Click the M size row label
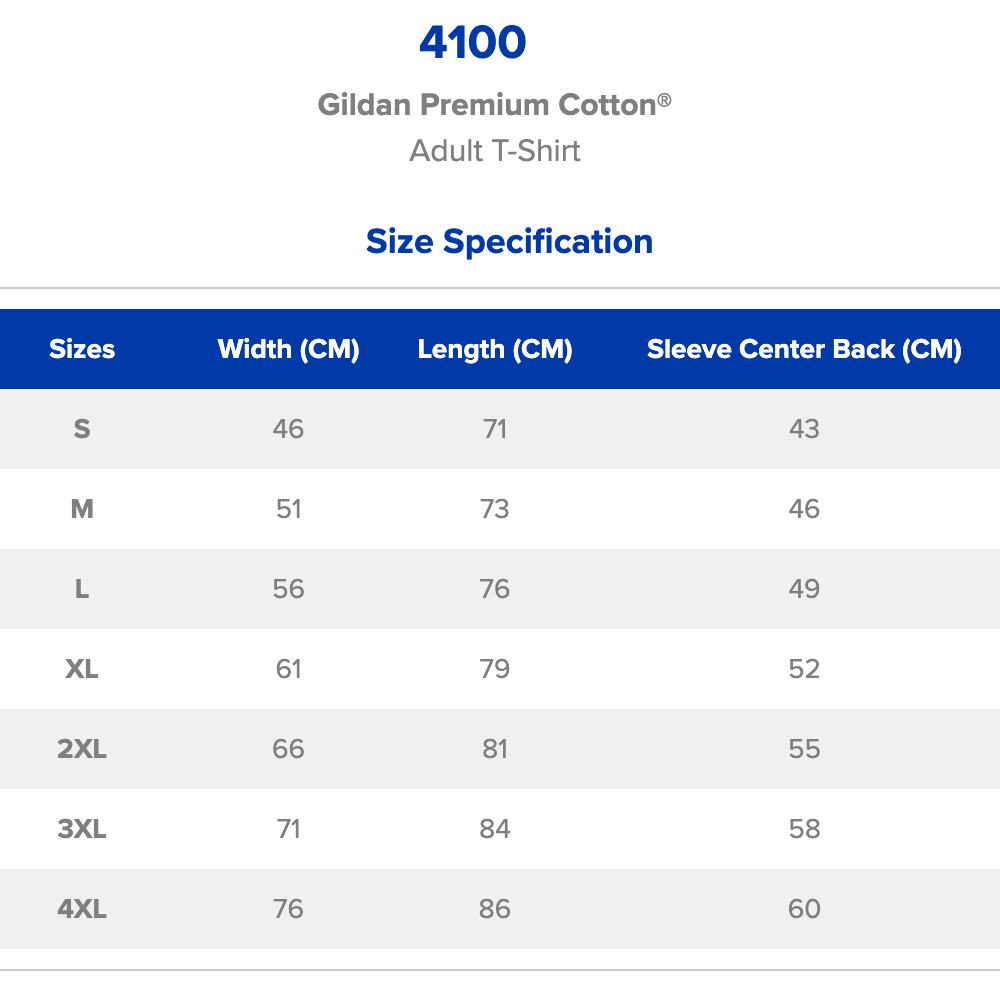 click(82, 509)
